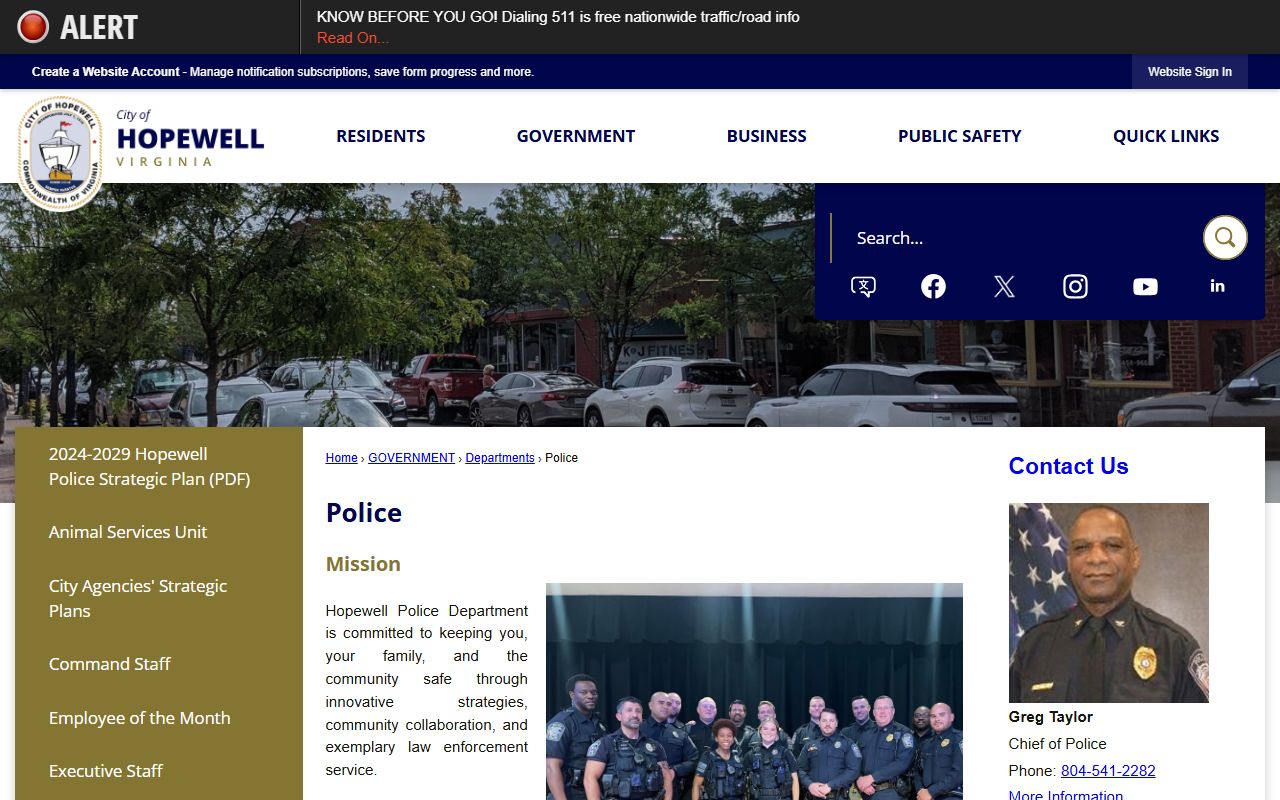Viewport: 1280px width, 800px height.
Task: Click the Home breadcrumb link
Action: coord(341,458)
